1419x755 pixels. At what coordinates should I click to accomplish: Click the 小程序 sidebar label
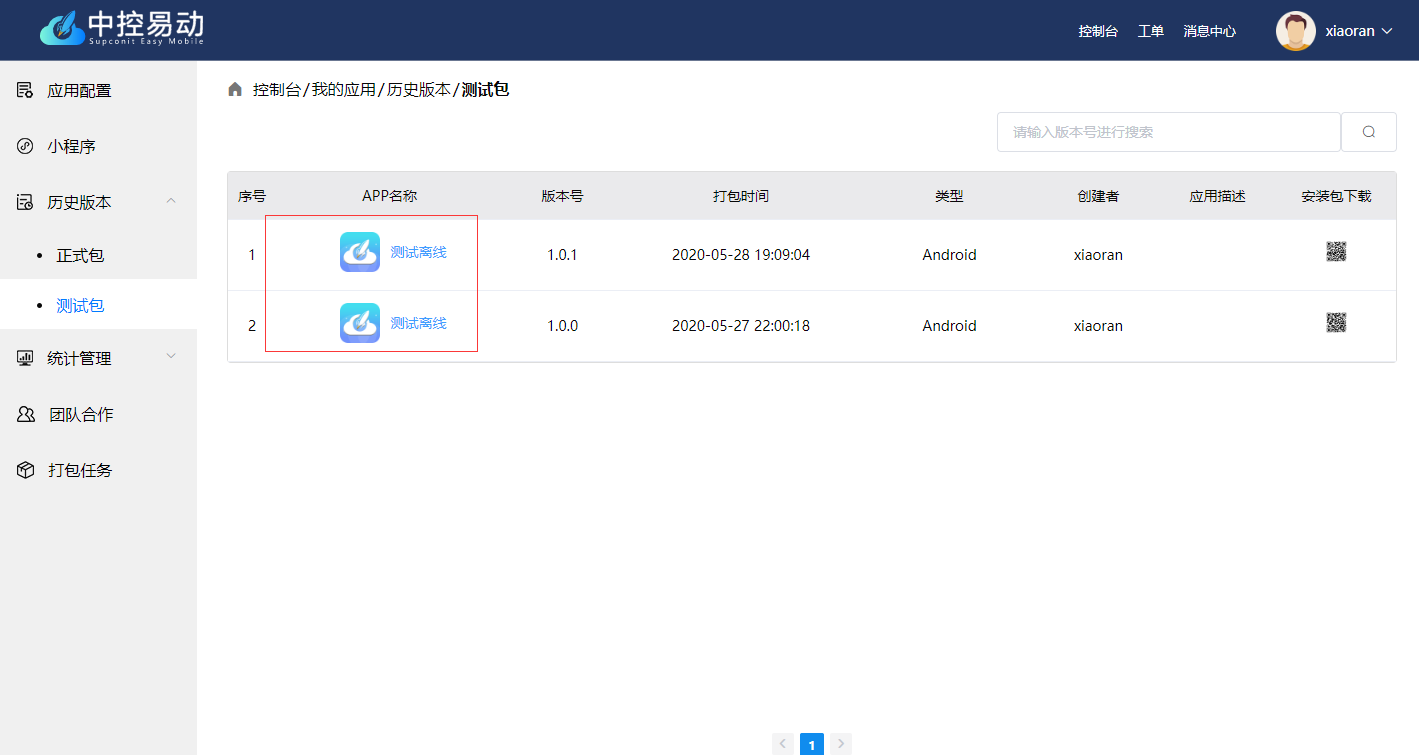[x=71, y=146]
